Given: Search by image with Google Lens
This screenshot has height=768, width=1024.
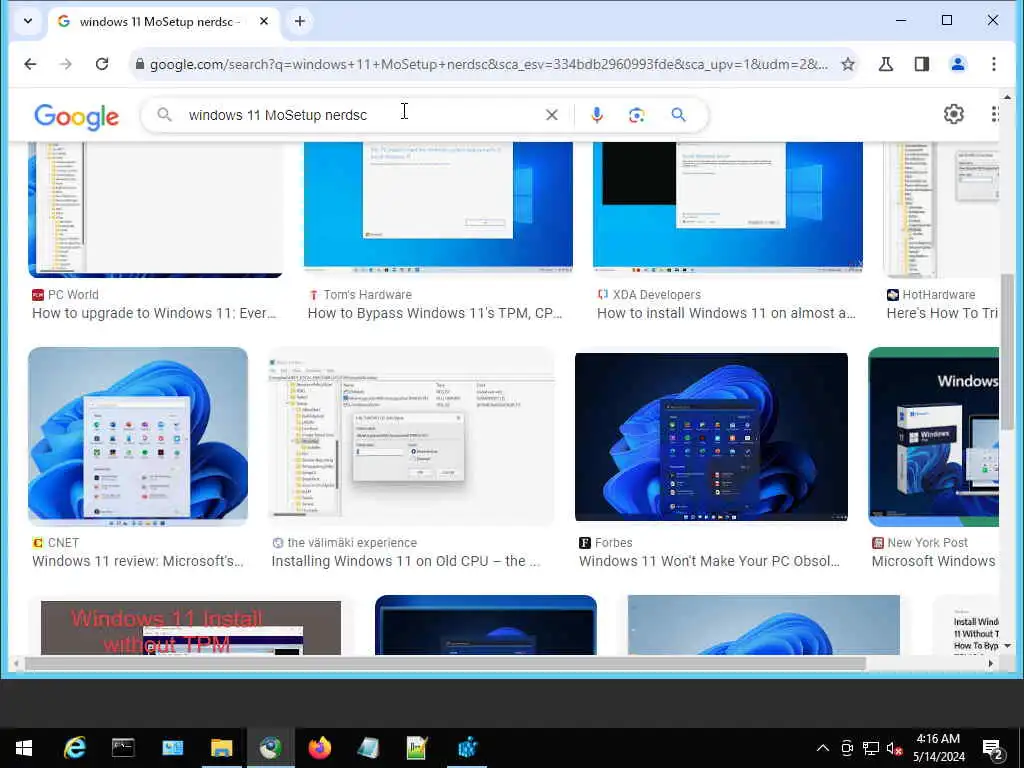Looking at the screenshot, I should tap(637, 115).
